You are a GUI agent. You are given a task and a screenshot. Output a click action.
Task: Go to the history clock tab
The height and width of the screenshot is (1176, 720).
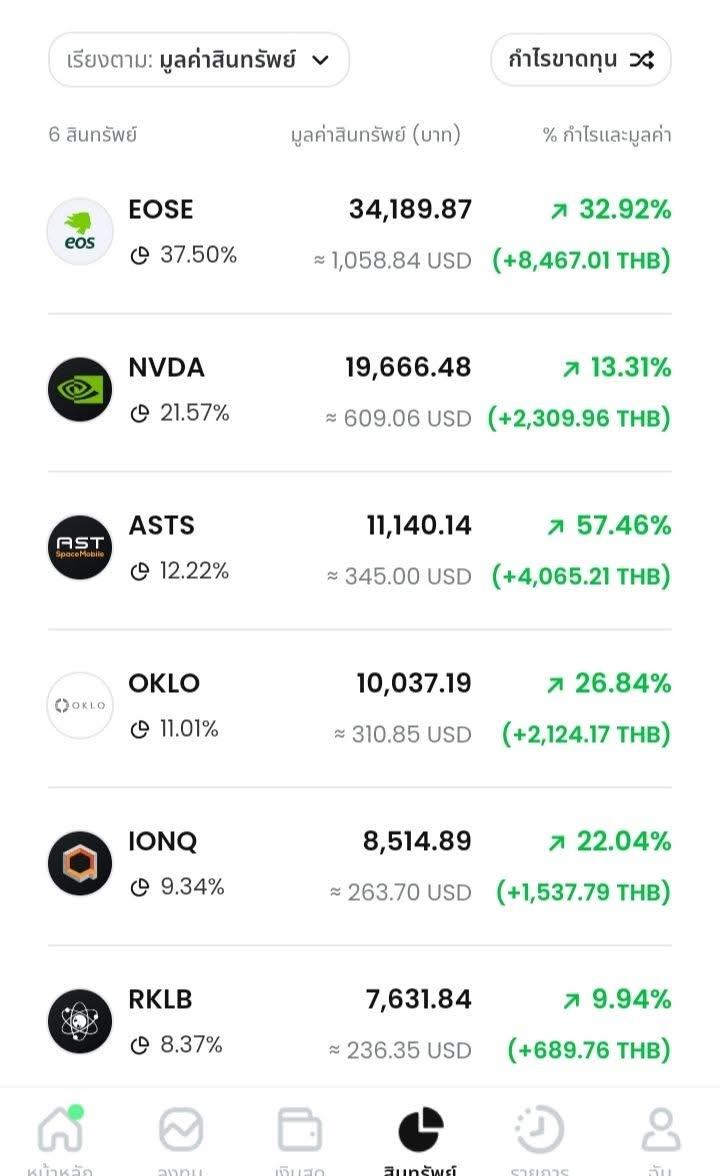(539, 1130)
